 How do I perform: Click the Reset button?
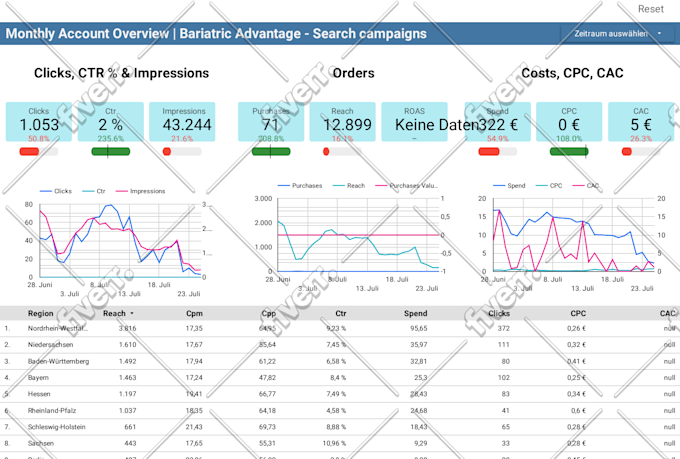[650, 9]
